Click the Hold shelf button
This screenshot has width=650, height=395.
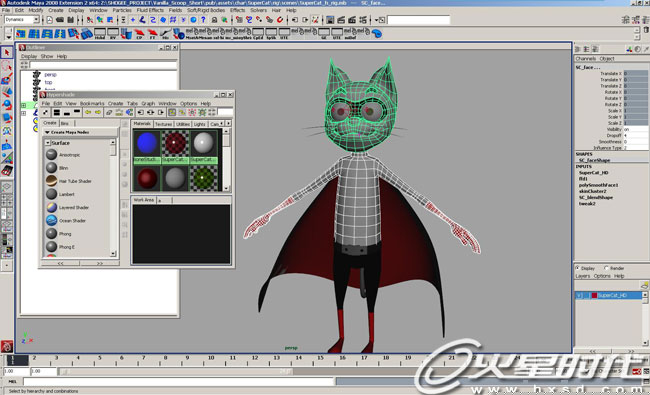(x=100, y=34)
